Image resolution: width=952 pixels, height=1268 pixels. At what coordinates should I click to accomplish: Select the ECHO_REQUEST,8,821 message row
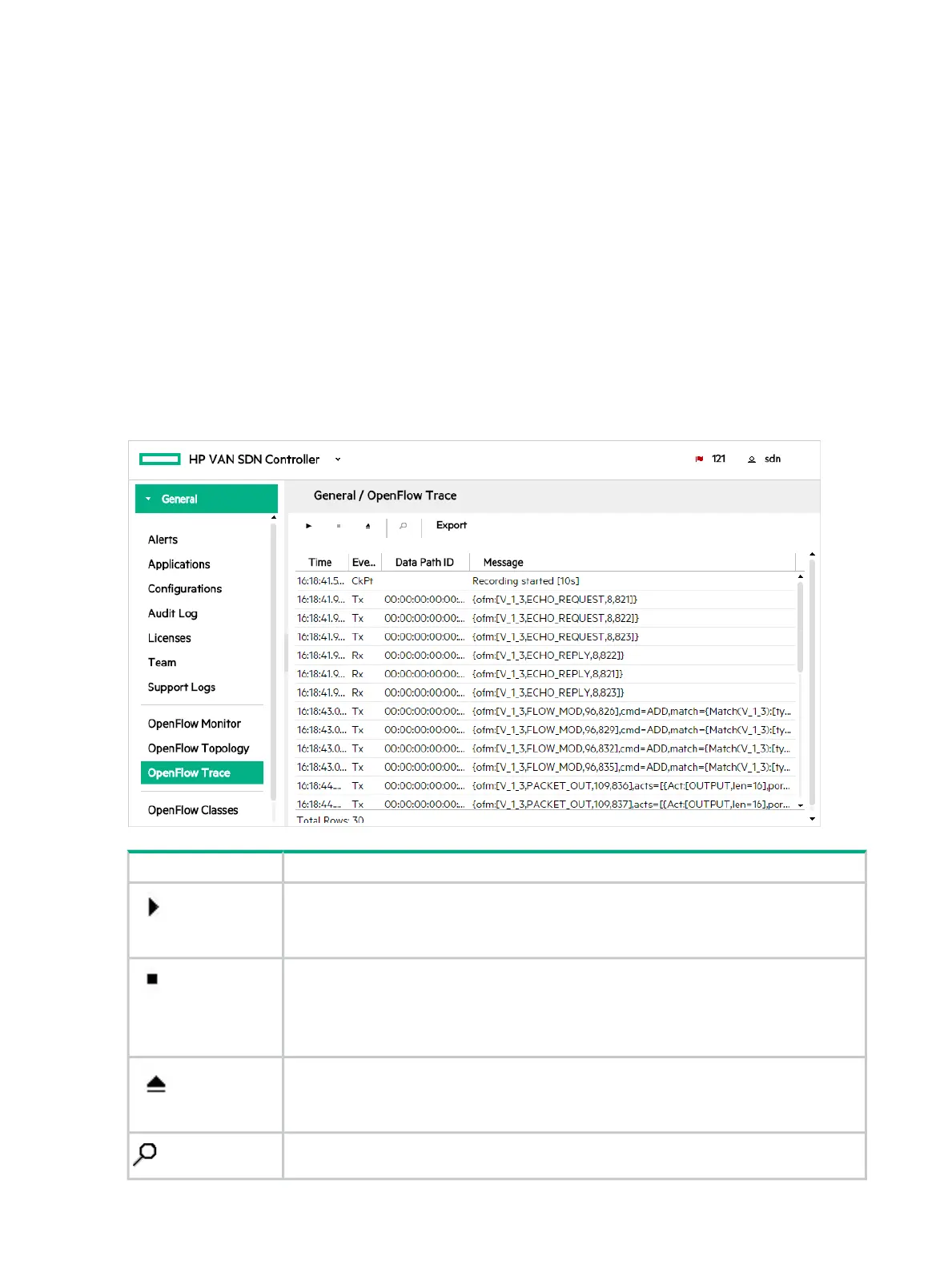[x=546, y=600]
